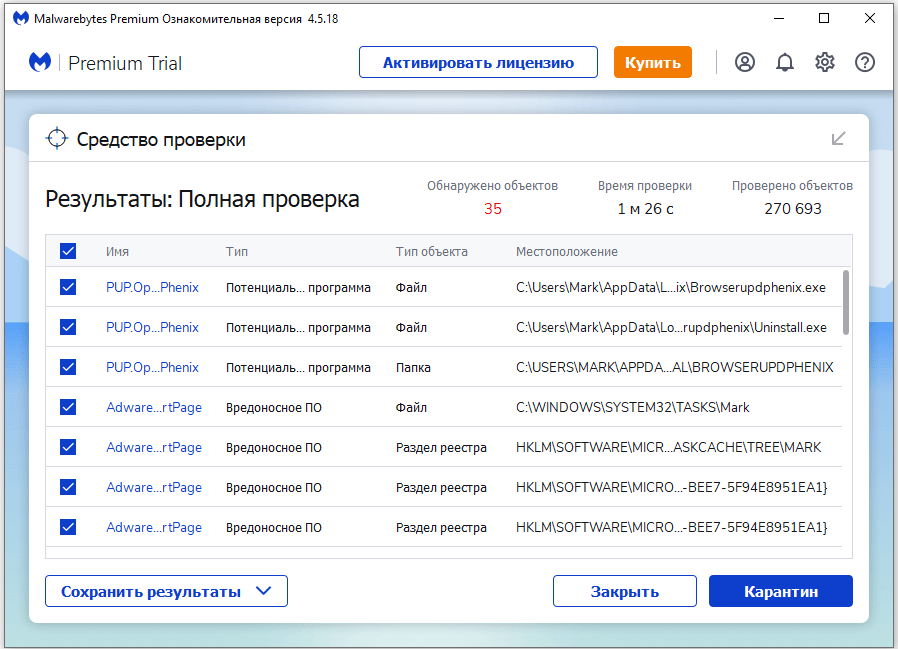Click Активировать лицензию button
Viewport: 898px width, 649px height.
tap(478, 62)
